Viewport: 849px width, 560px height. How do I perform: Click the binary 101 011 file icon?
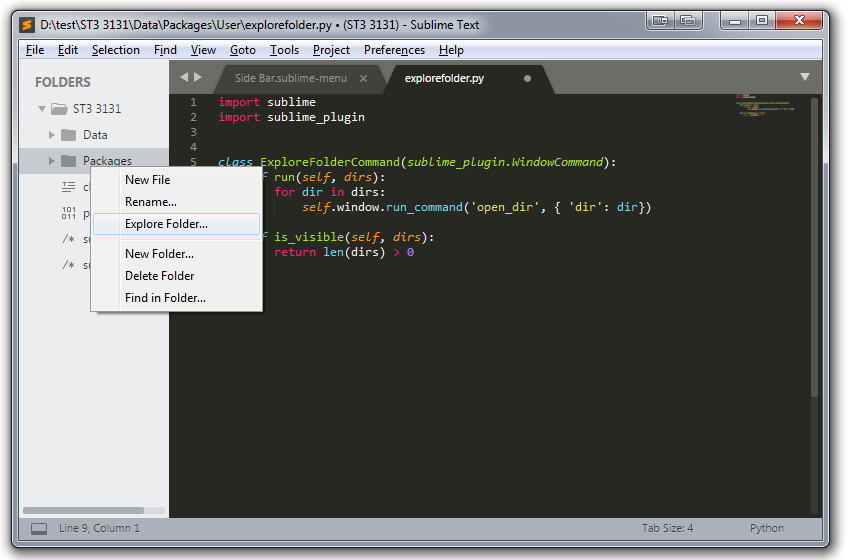(x=69, y=213)
